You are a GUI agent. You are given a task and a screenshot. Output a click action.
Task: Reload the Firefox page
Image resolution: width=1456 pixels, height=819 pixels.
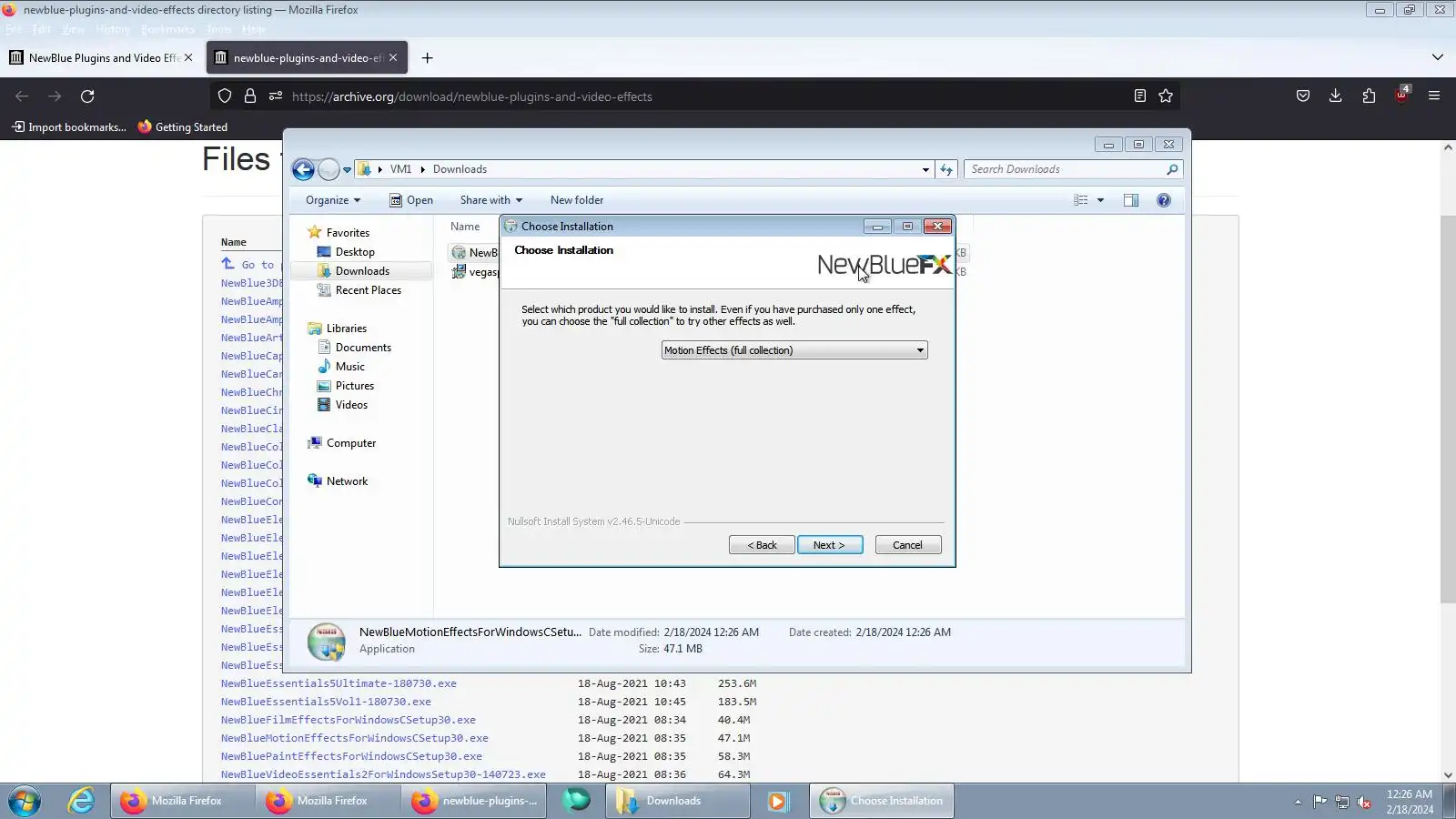tap(87, 96)
